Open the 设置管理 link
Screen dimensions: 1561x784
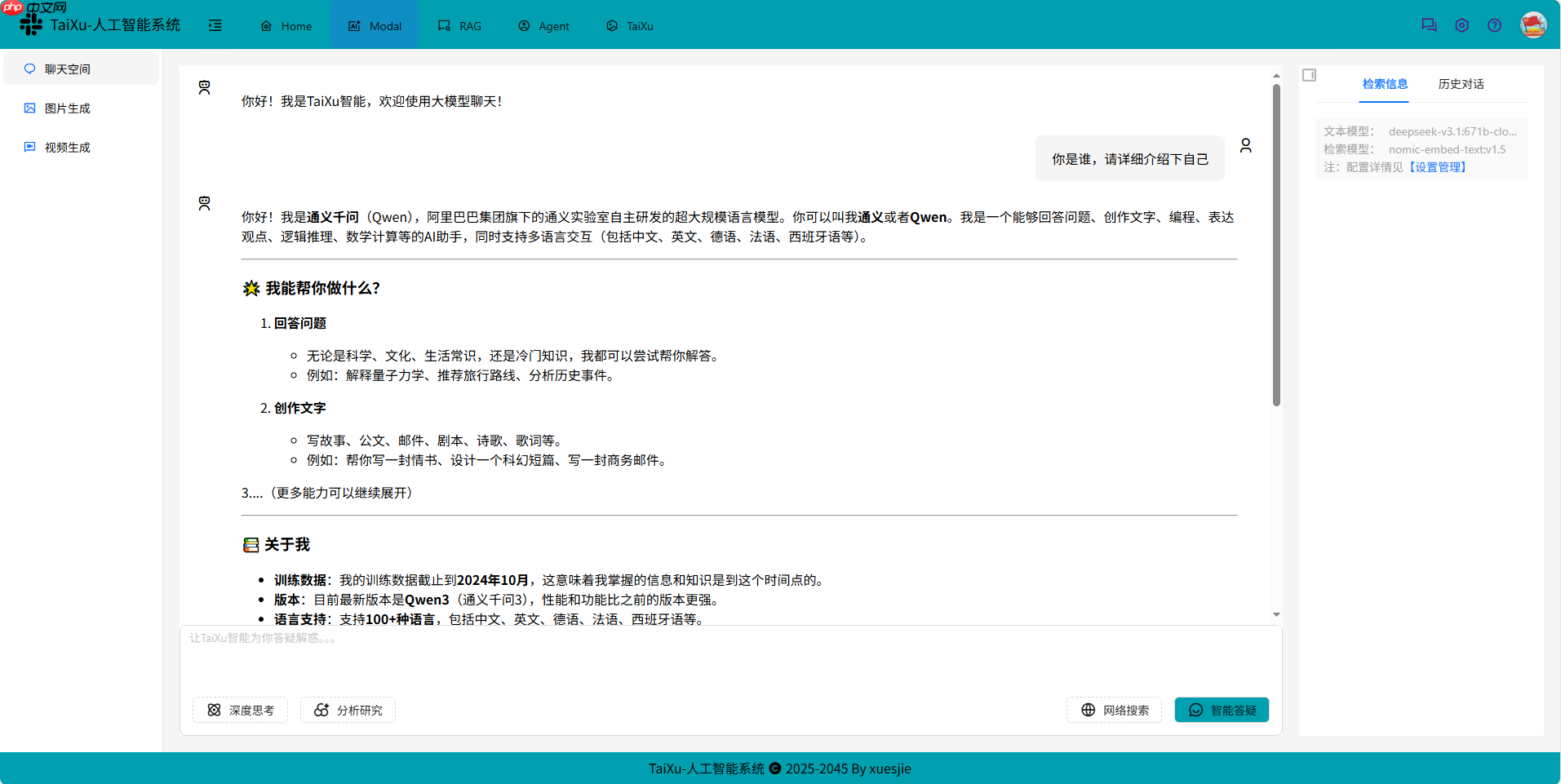[x=1439, y=166]
